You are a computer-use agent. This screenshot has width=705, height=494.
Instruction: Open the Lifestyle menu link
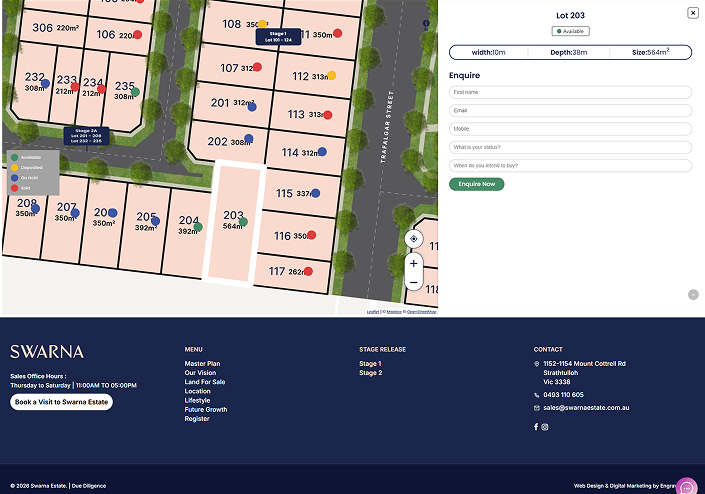(x=197, y=401)
